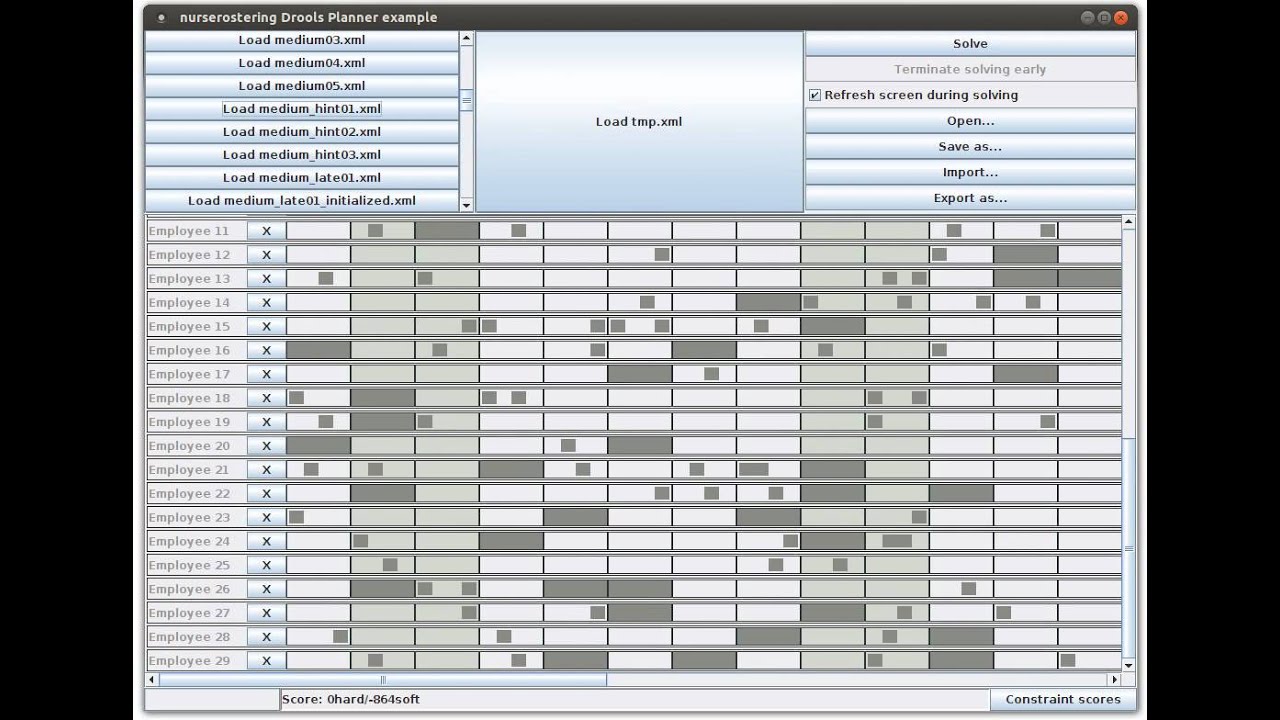The image size is (1280, 720).
Task: Click the X button for Employee 13
Action: pos(266,279)
